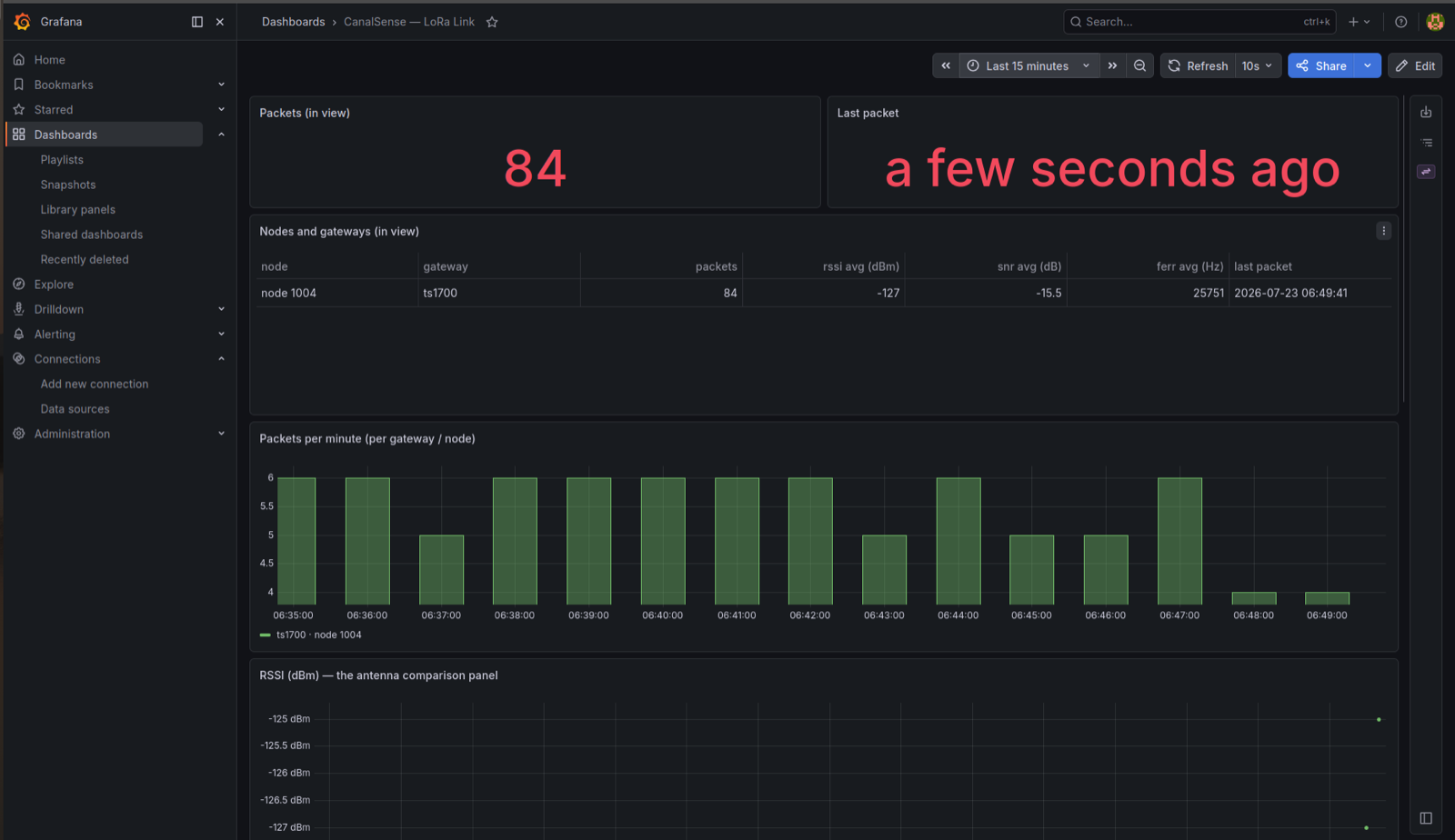Shift time range backward
This screenshot has height=840, width=1455.
[x=946, y=65]
